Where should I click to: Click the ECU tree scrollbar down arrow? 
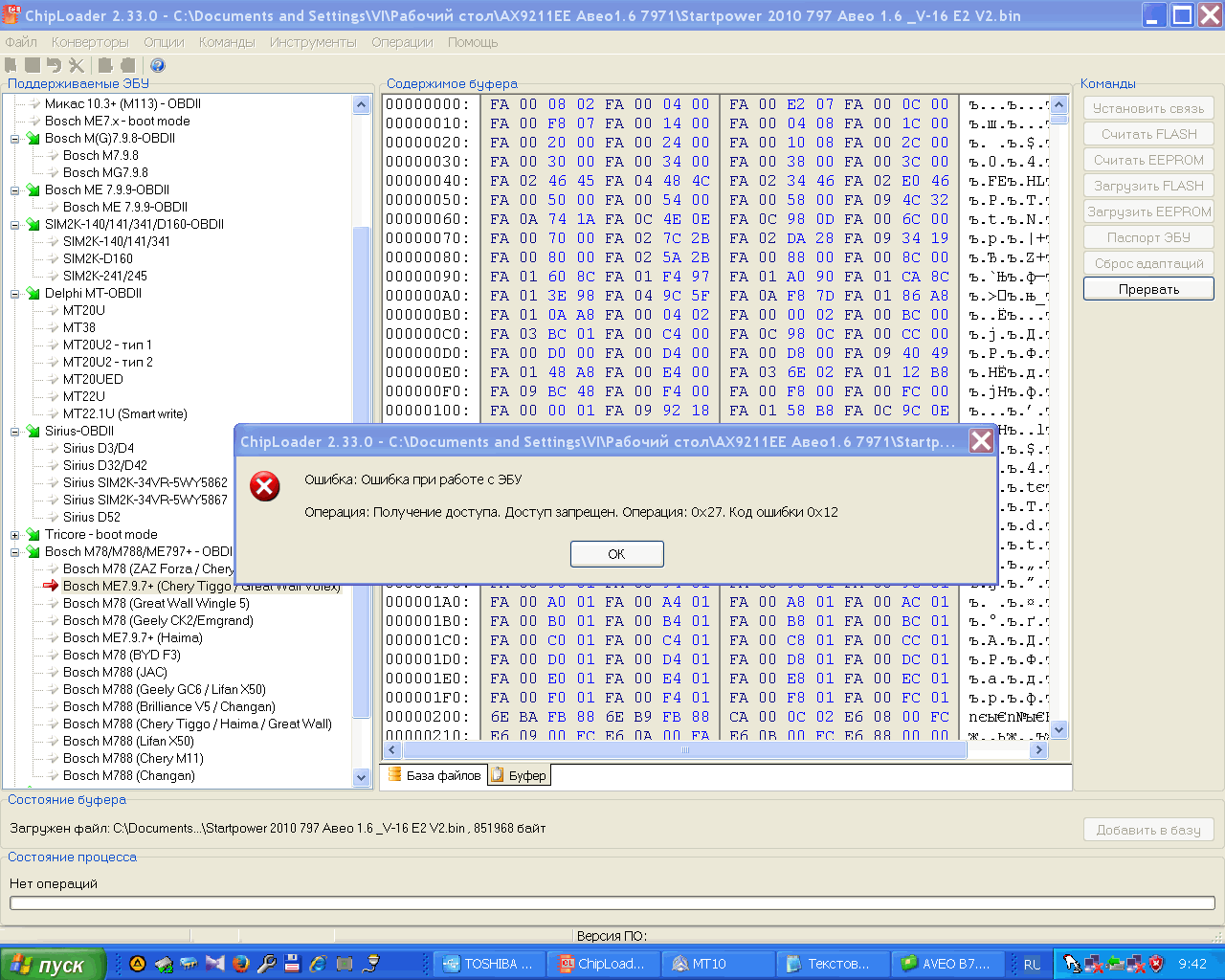[361, 777]
